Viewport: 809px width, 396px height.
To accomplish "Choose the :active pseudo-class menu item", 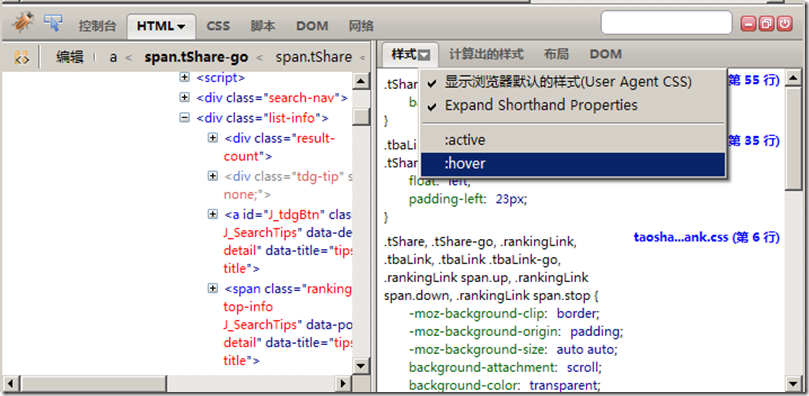I will tap(573, 140).
